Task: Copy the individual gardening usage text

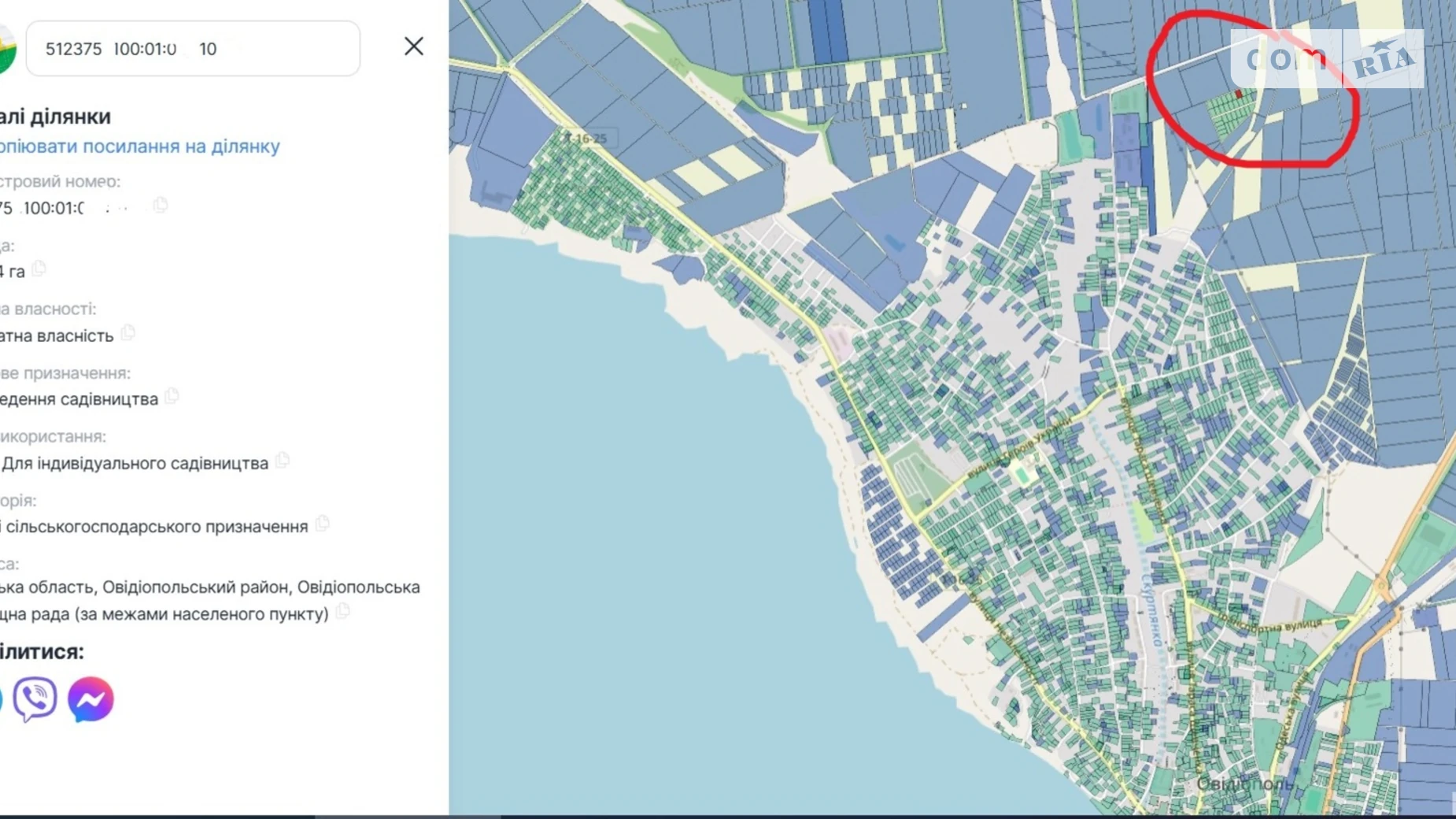Action: click(x=283, y=461)
